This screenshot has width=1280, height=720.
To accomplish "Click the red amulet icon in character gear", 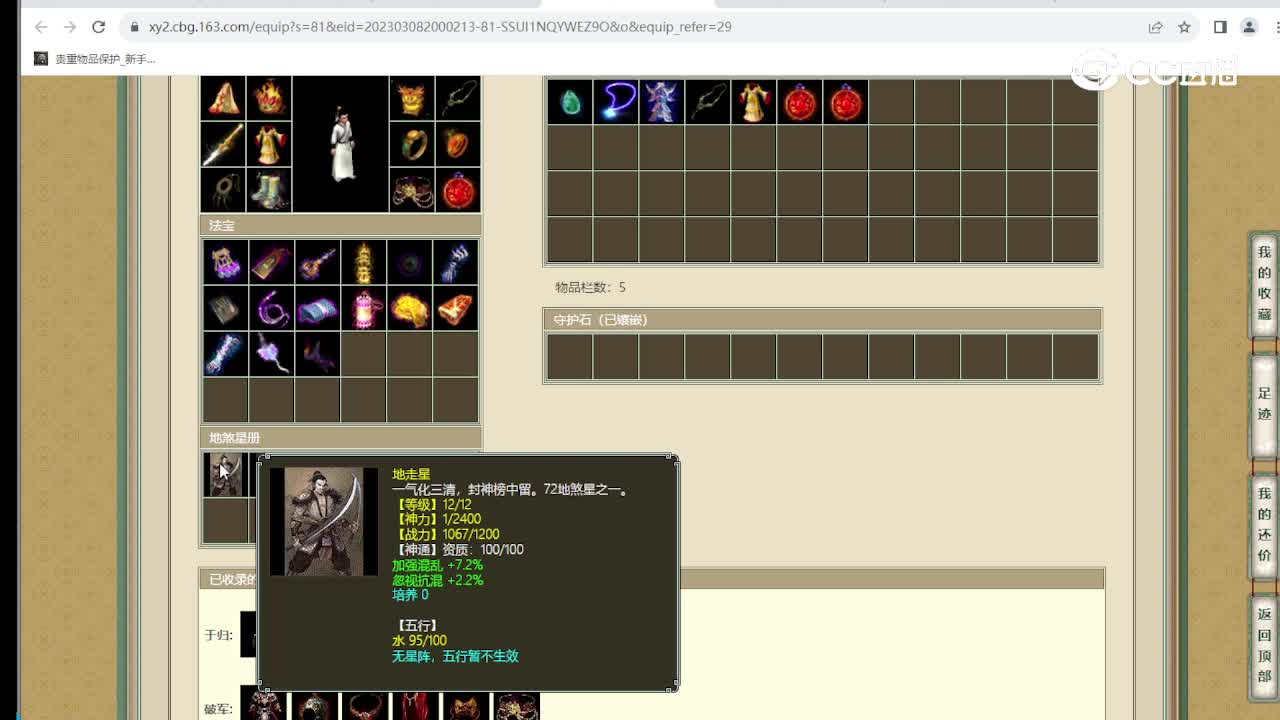I will pos(457,190).
